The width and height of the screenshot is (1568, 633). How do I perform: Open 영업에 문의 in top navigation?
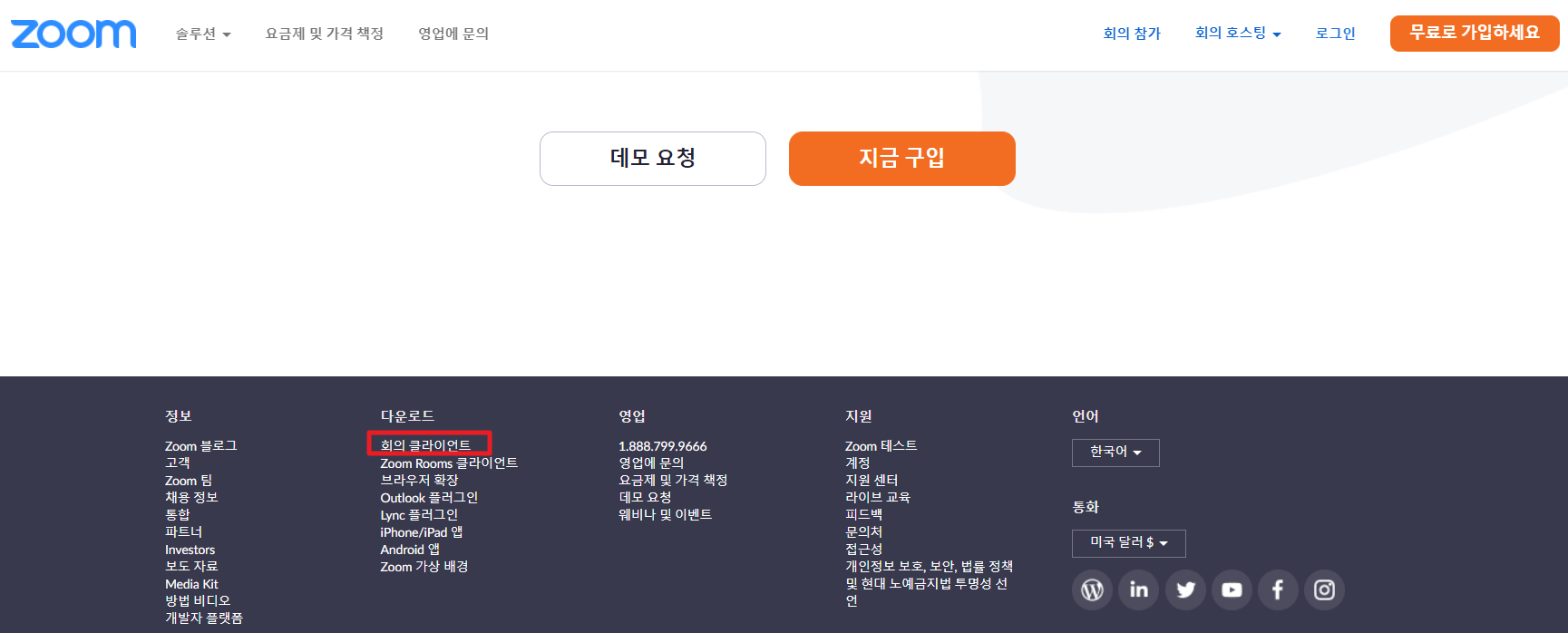(x=453, y=34)
